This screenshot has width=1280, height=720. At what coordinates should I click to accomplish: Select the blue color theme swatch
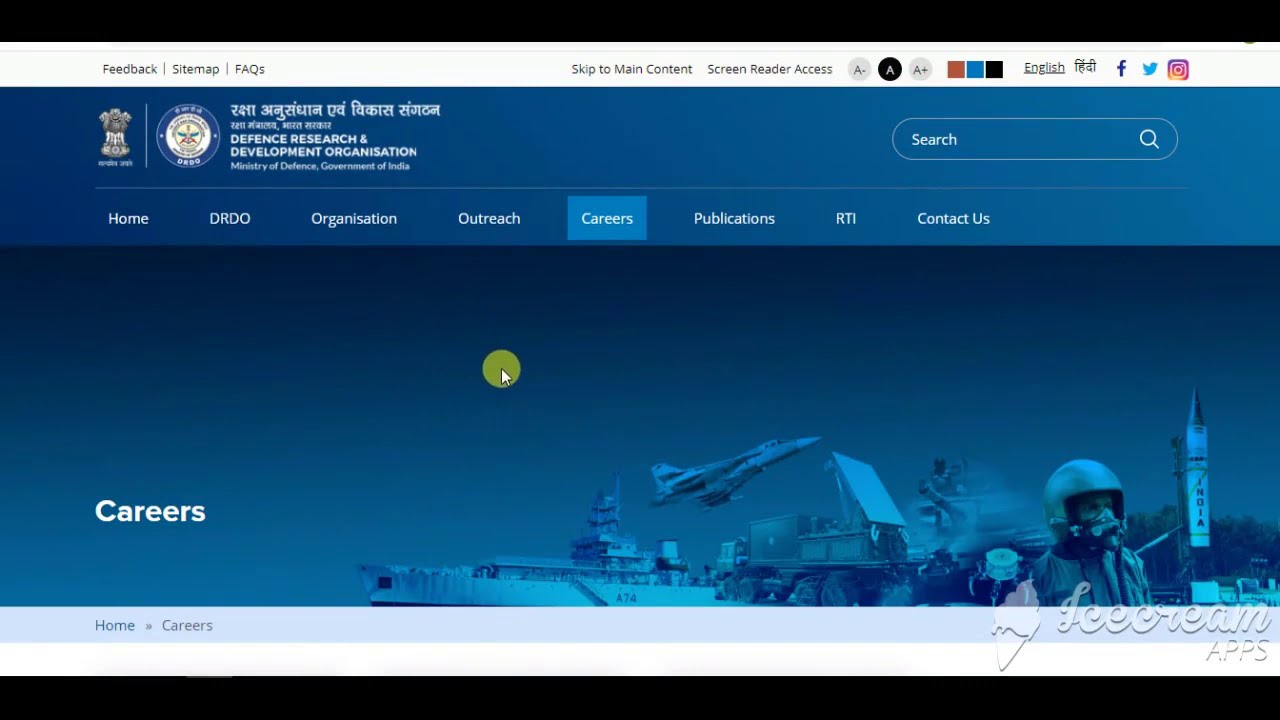click(975, 69)
